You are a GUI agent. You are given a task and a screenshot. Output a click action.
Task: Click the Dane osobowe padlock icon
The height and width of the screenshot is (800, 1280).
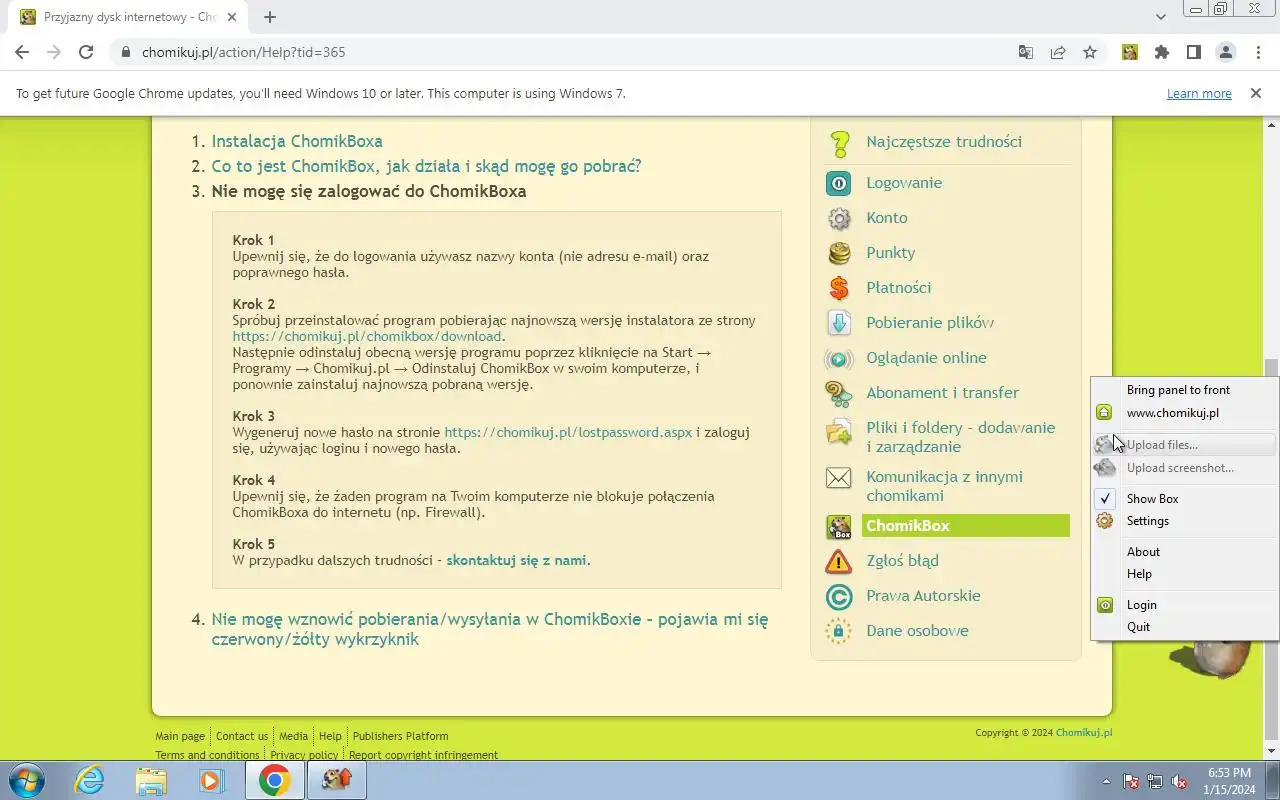pyautogui.click(x=839, y=631)
